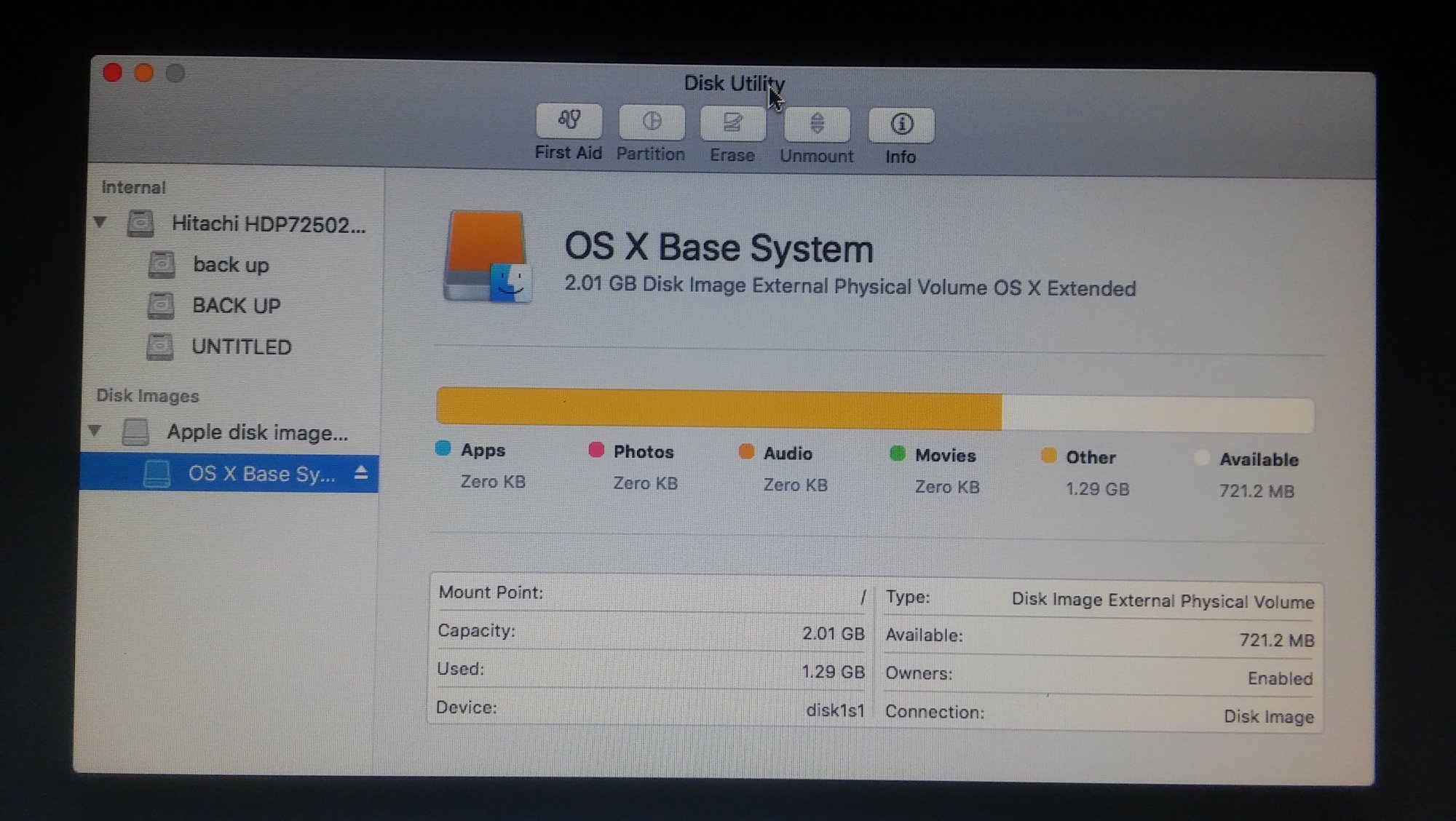The height and width of the screenshot is (821, 1456).
Task: Unmount the selected volume
Action: [817, 124]
